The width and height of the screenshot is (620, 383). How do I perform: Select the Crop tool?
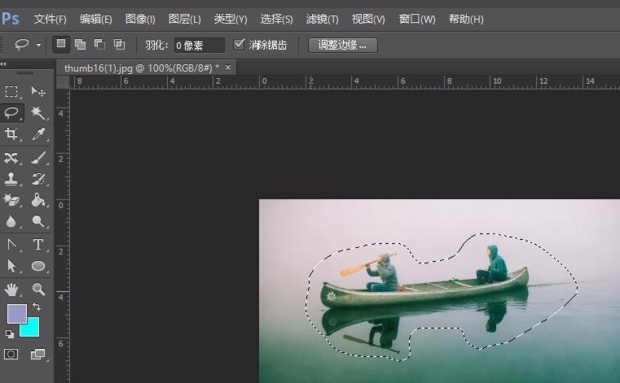pyautogui.click(x=11, y=134)
